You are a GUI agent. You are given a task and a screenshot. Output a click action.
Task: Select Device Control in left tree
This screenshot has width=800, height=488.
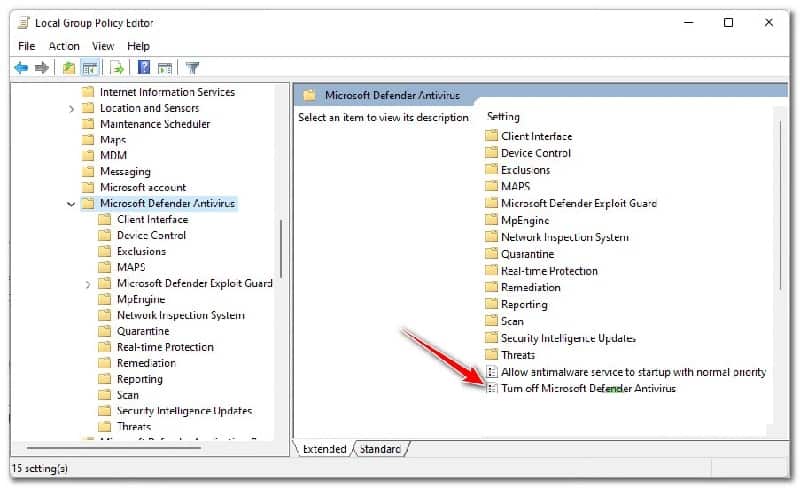click(152, 235)
